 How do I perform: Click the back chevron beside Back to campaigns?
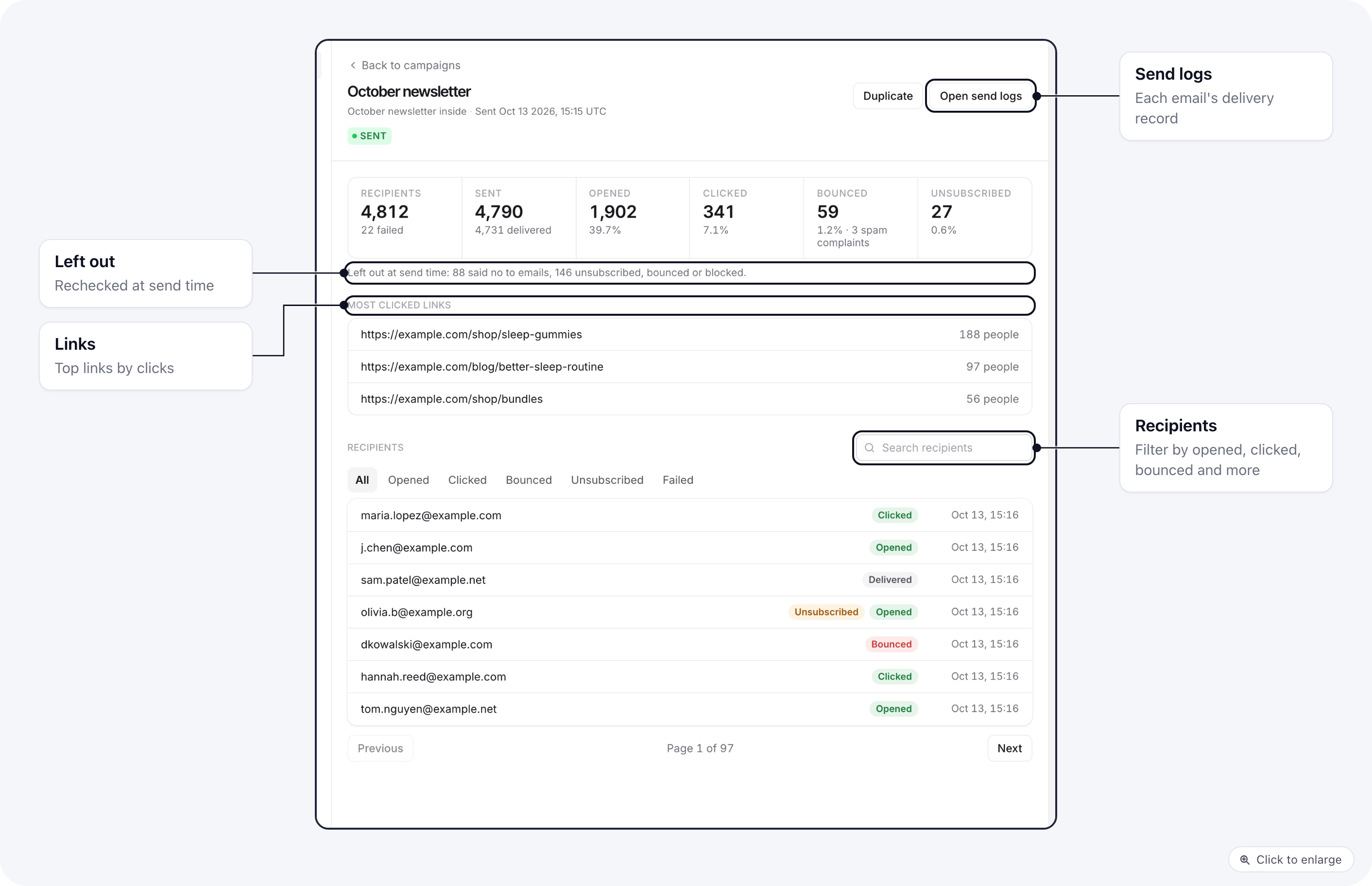click(x=353, y=66)
